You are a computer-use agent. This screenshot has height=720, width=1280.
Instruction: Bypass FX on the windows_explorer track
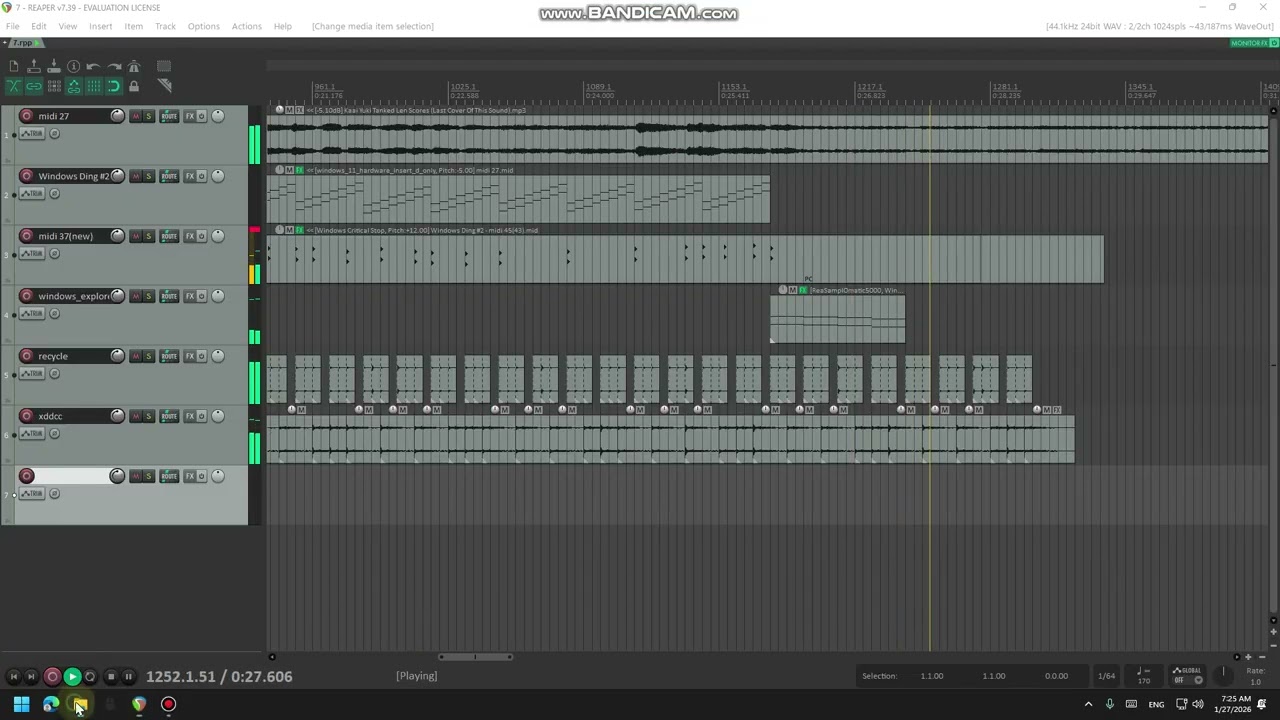pos(202,296)
